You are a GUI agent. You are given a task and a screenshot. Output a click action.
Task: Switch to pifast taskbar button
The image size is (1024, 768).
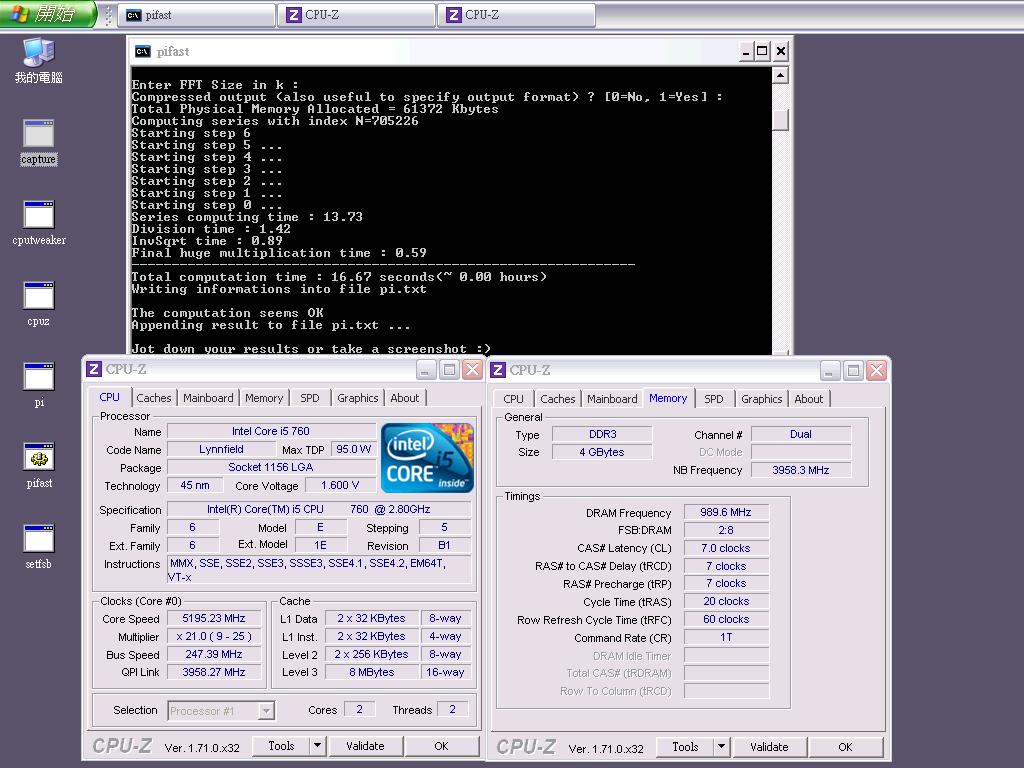coord(197,15)
